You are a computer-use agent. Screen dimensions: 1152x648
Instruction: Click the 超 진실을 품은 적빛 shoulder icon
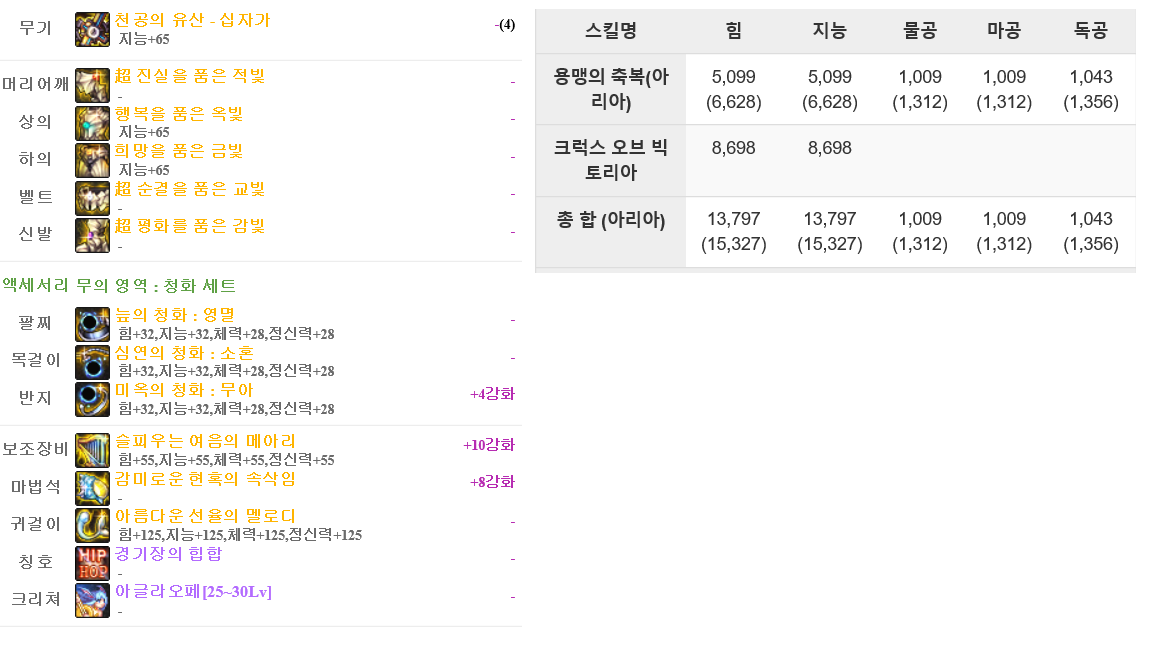93,85
